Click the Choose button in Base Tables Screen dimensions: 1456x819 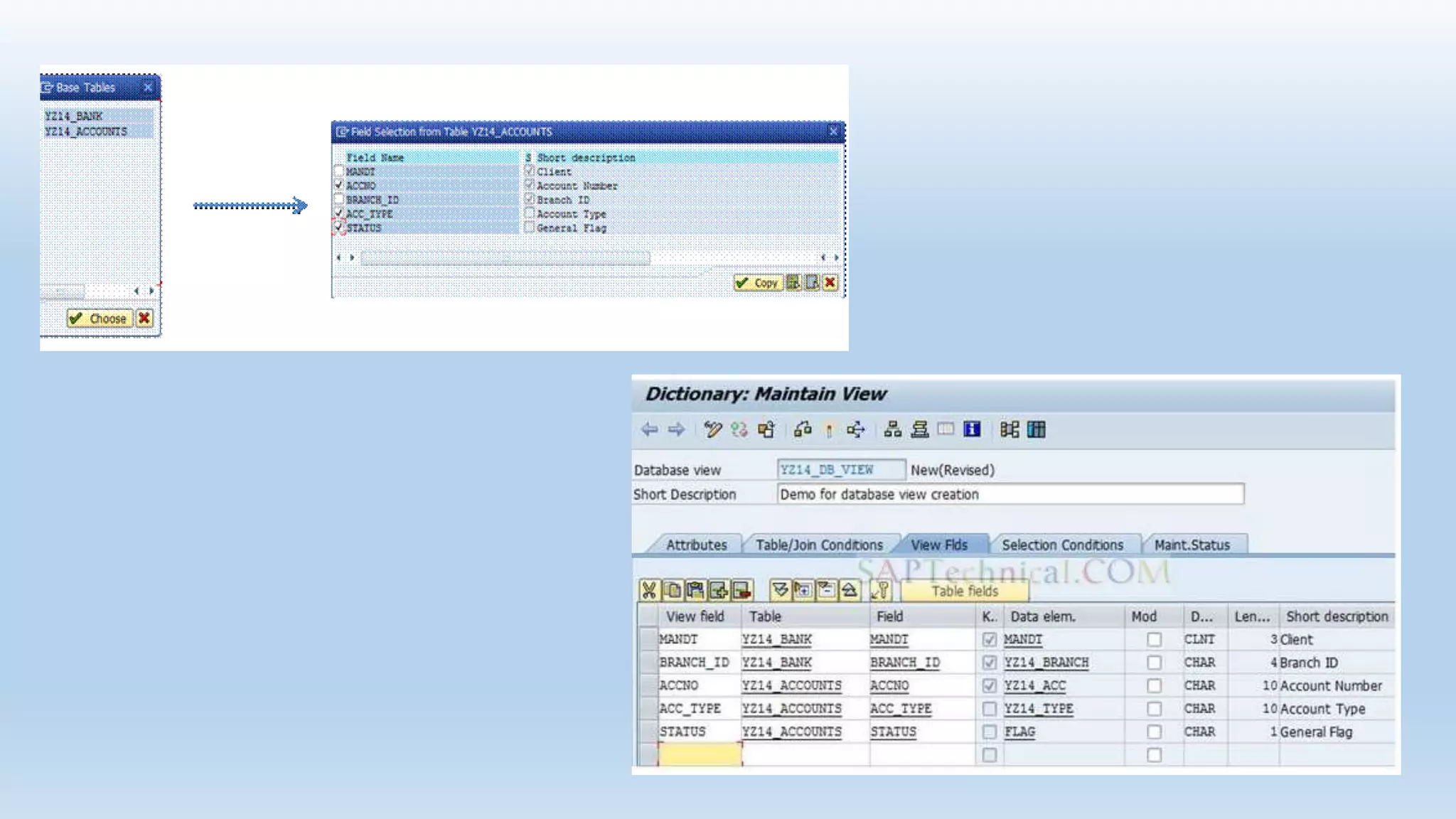pyautogui.click(x=100, y=318)
